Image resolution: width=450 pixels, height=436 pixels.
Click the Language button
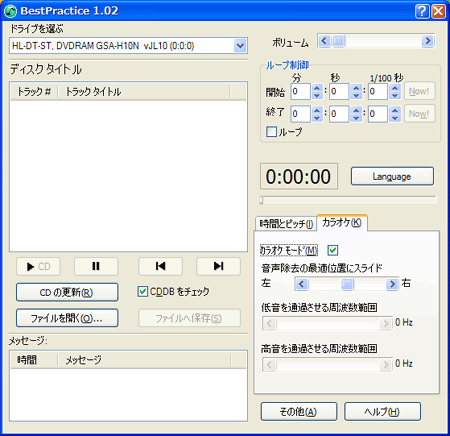click(392, 176)
